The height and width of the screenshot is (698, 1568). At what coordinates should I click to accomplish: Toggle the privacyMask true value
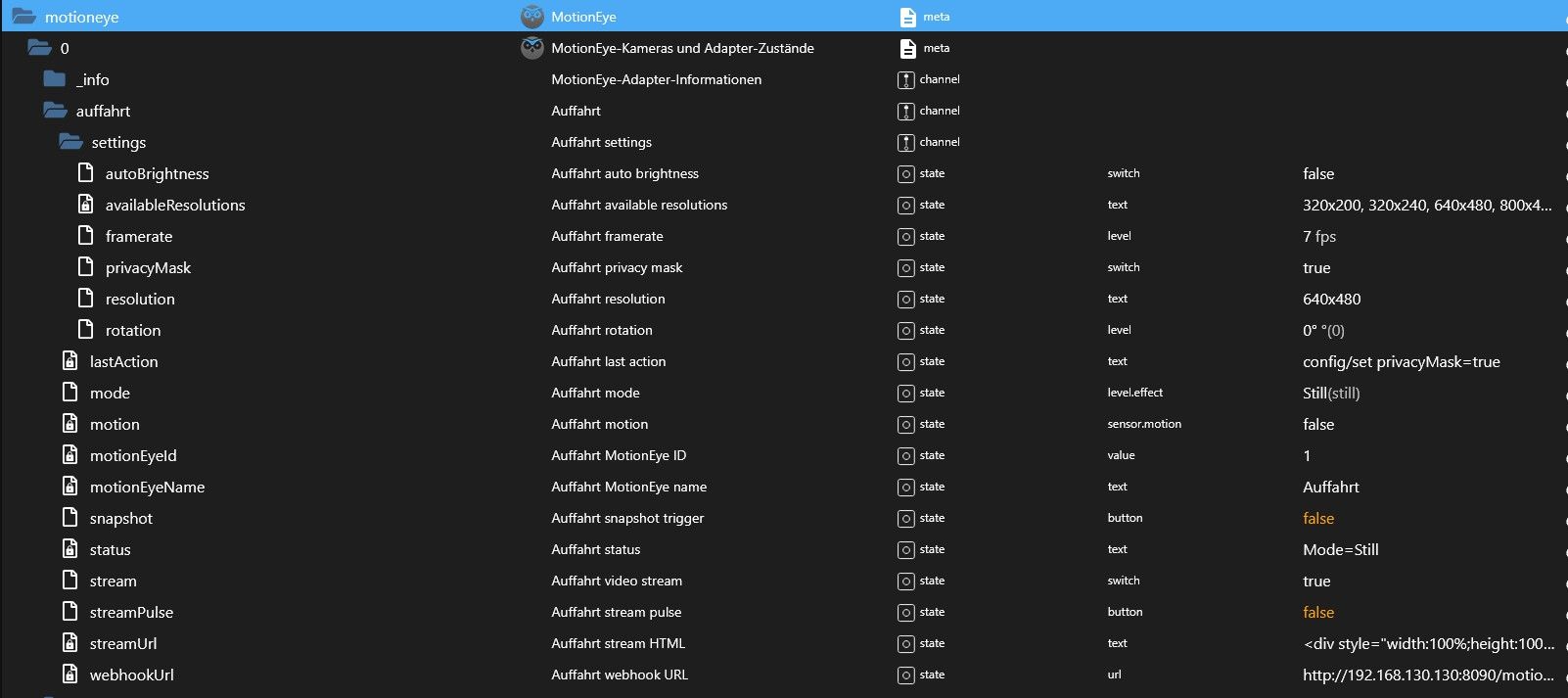coord(1316,267)
